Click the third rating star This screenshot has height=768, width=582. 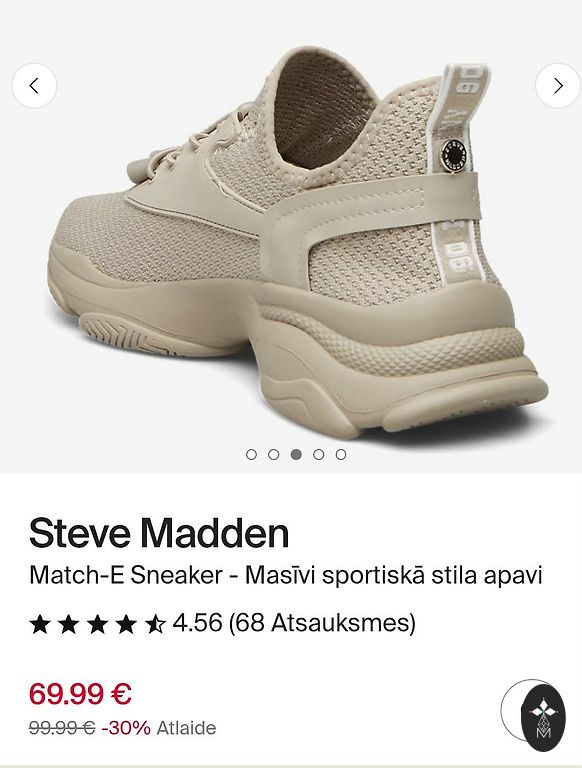97,624
